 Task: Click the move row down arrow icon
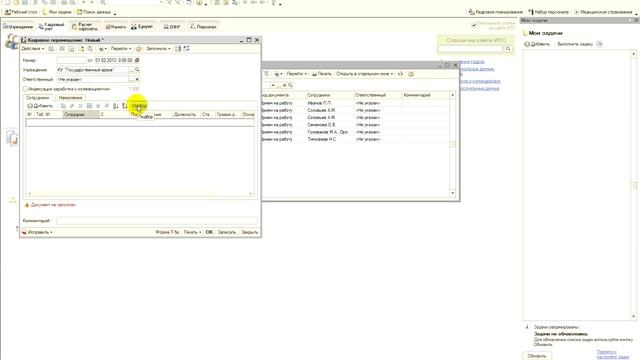click(107, 106)
